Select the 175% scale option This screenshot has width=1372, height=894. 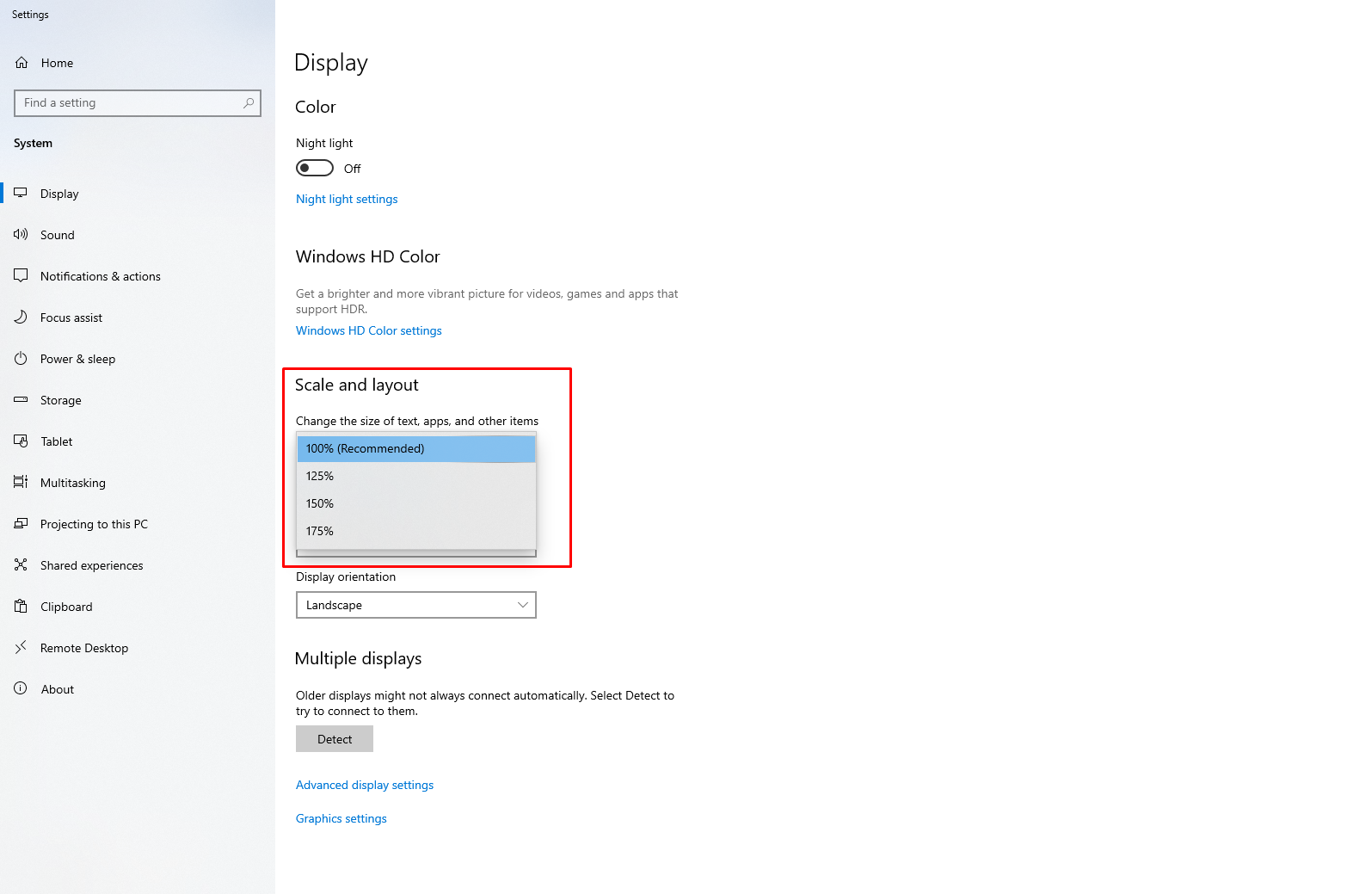tap(416, 531)
